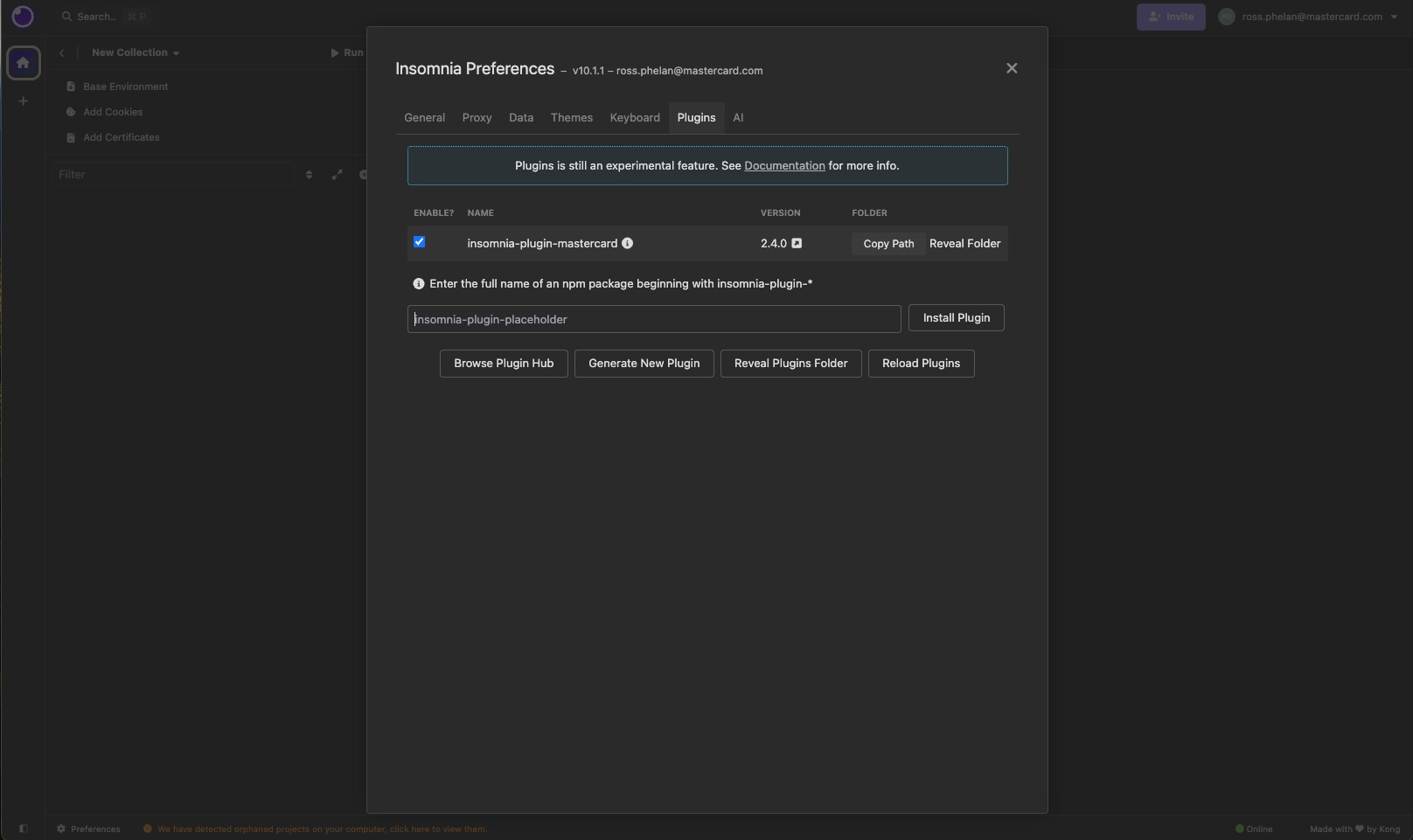The width and height of the screenshot is (1413, 840).
Task: Click the plus icon in the left sidebar
Action: pos(24,101)
